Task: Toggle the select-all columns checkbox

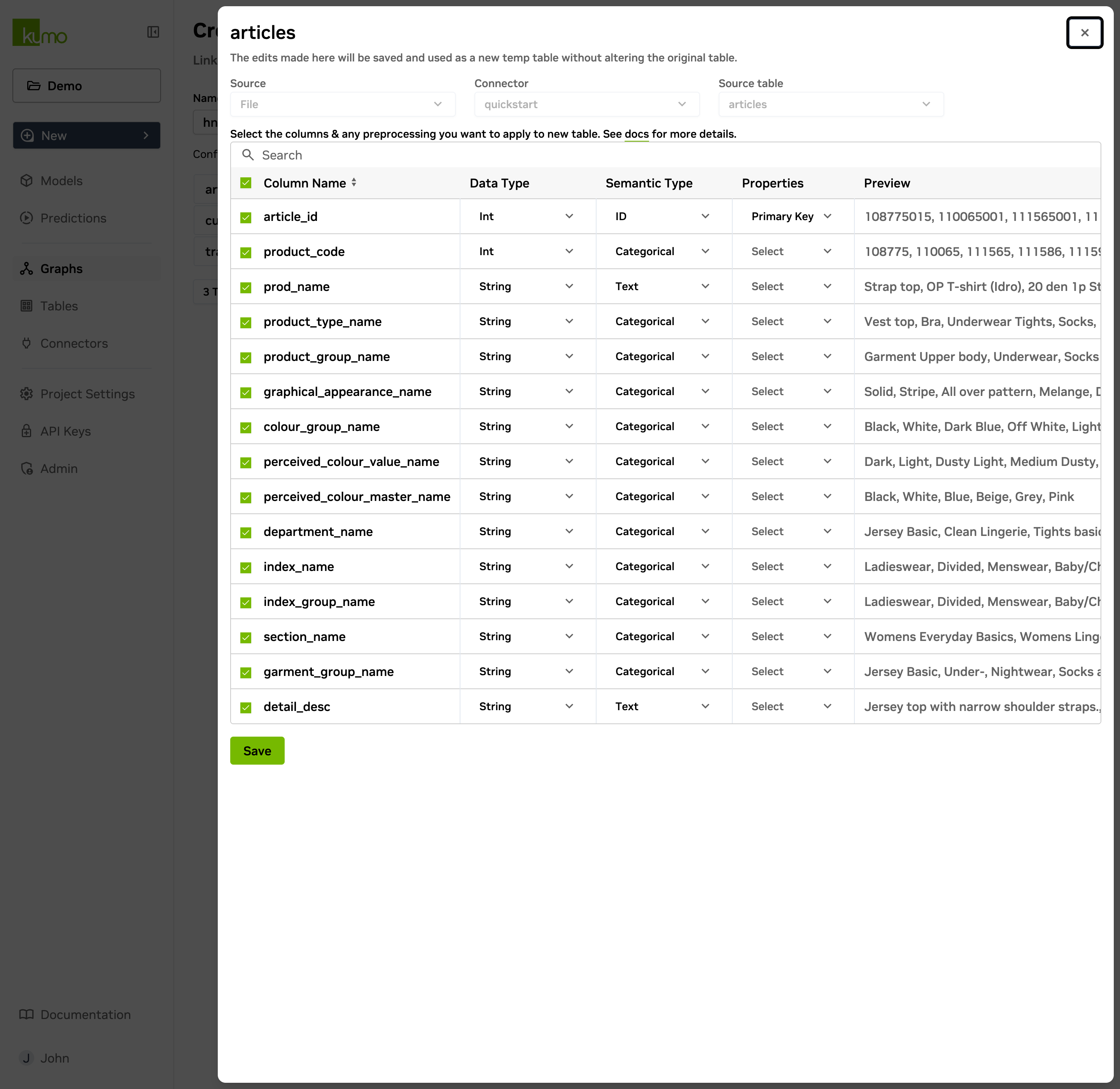Action: tap(246, 183)
